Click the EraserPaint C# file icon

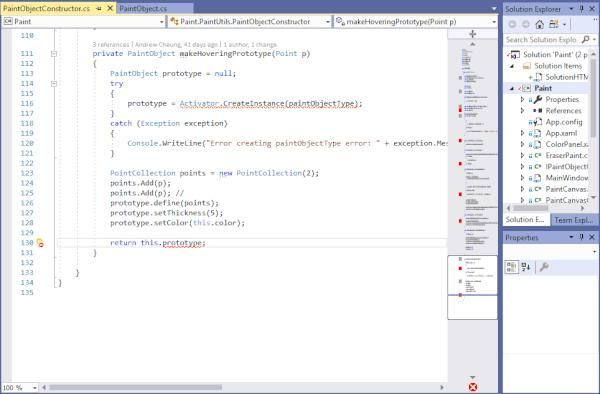click(x=538, y=155)
